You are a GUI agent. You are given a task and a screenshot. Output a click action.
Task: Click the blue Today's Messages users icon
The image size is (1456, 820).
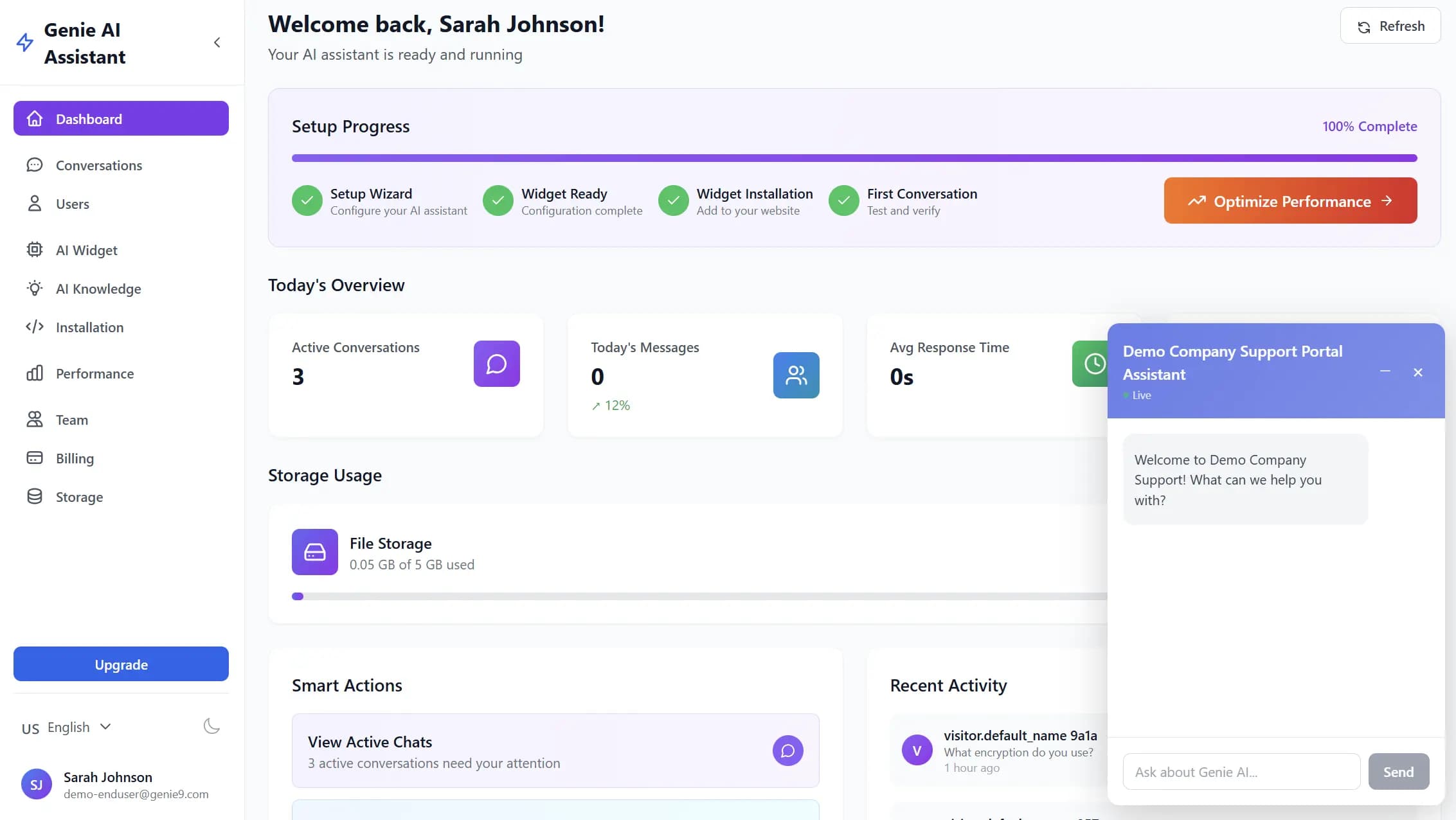796,375
